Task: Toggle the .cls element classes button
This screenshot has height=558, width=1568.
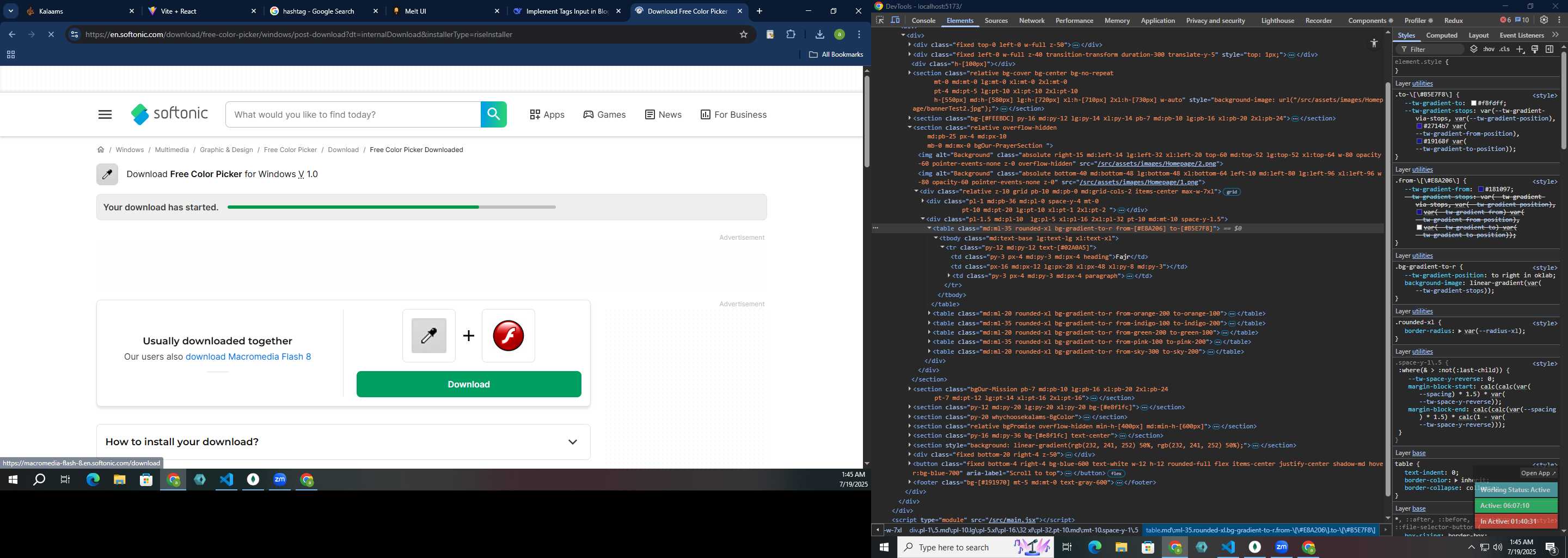Action: pyautogui.click(x=1504, y=50)
